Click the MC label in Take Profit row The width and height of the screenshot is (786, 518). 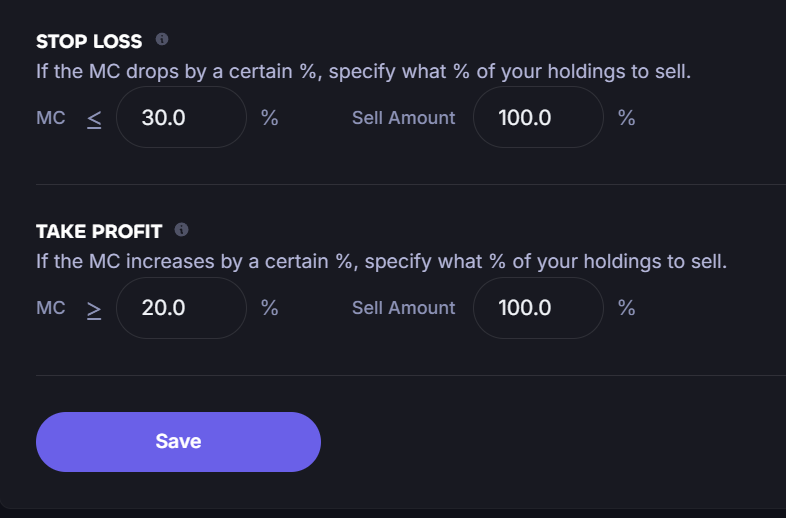click(51, 308)
